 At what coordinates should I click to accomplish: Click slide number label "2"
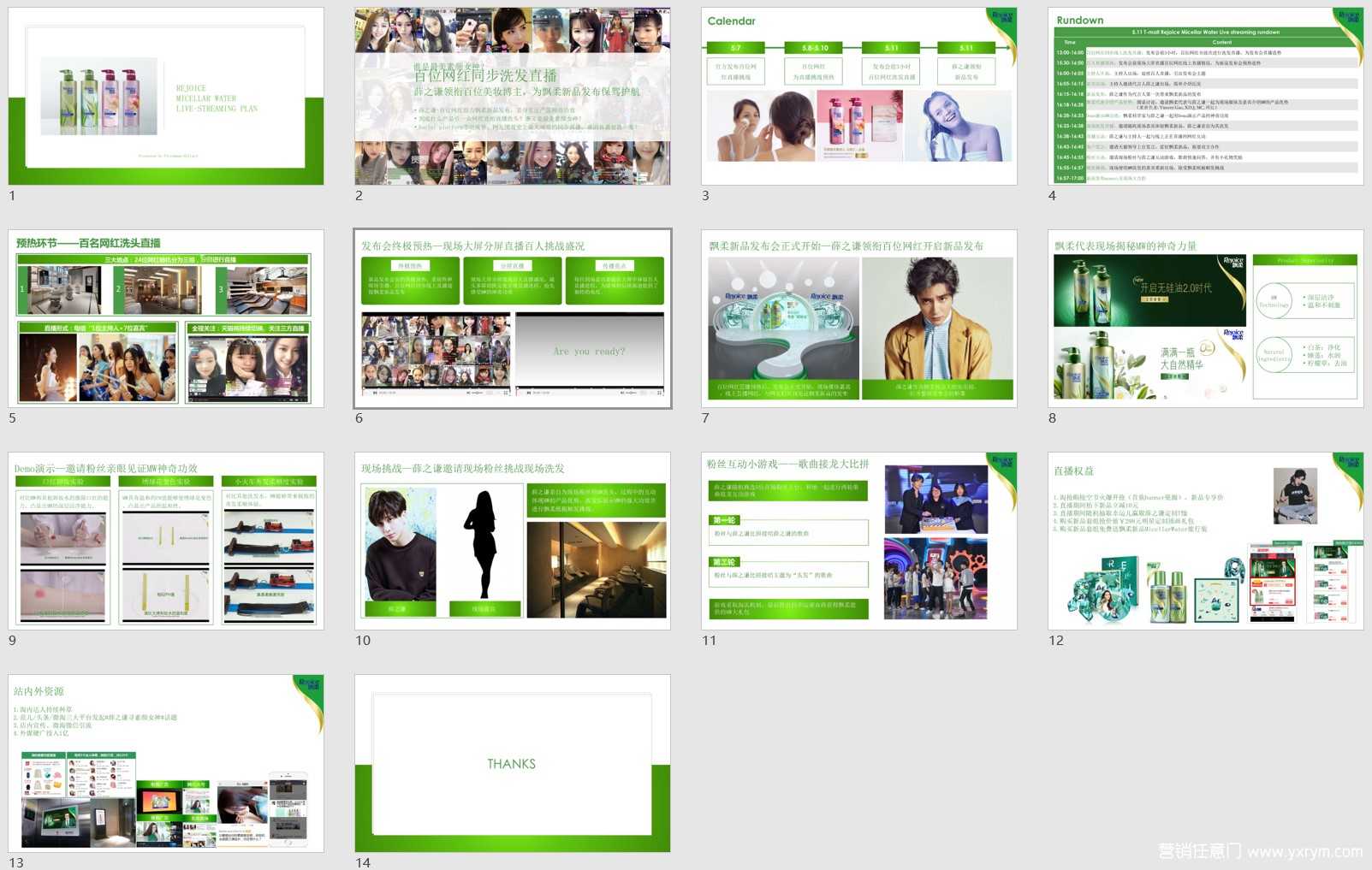click(x=359, y=196)
